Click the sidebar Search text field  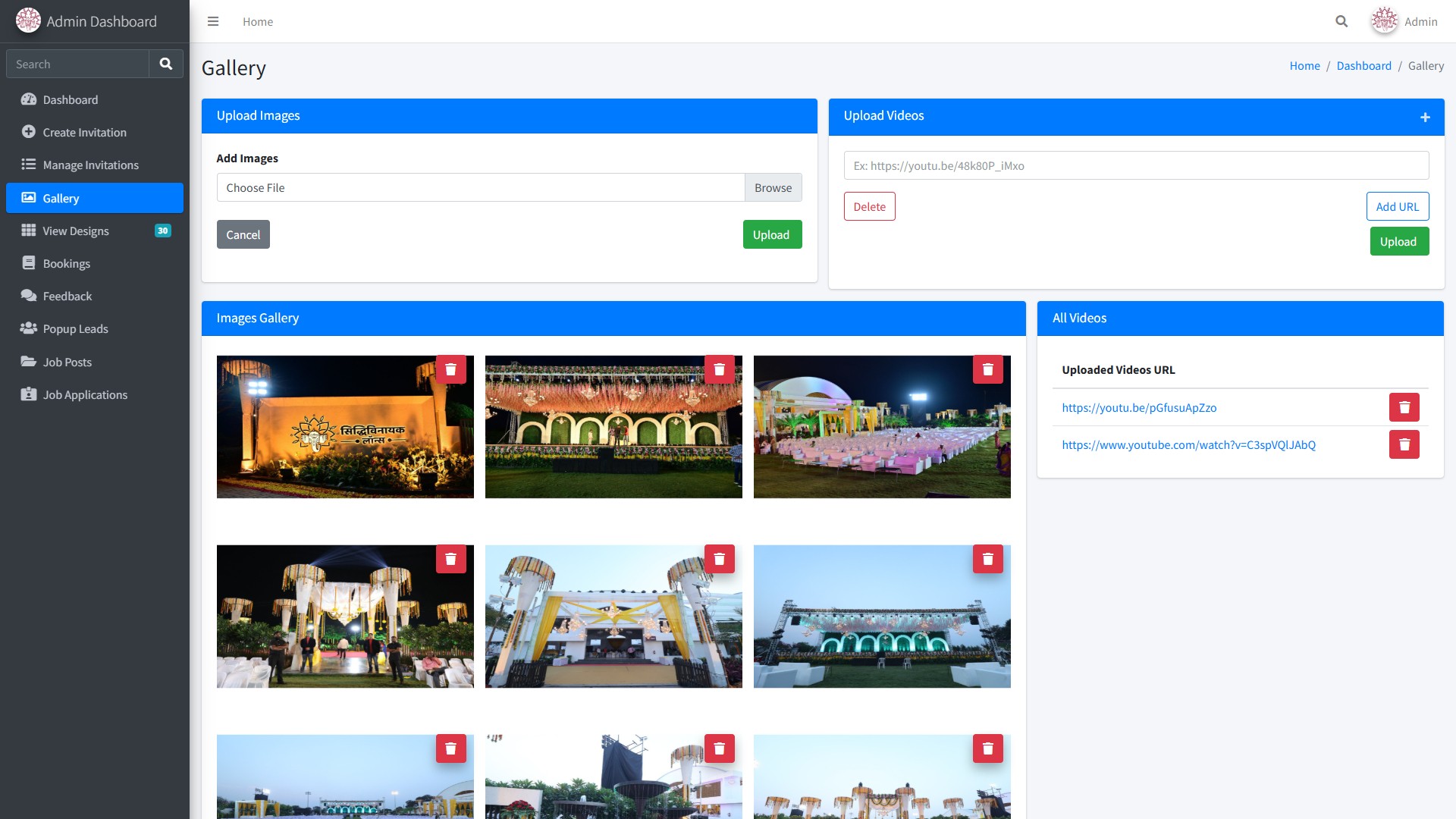point(77,64)
